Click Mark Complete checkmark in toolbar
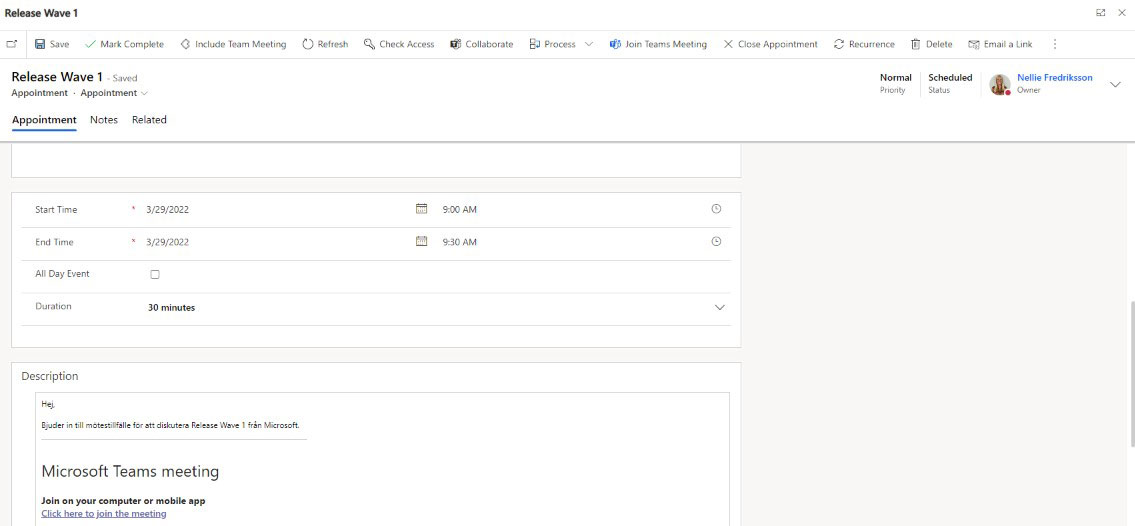 click(x=91, y=44)
